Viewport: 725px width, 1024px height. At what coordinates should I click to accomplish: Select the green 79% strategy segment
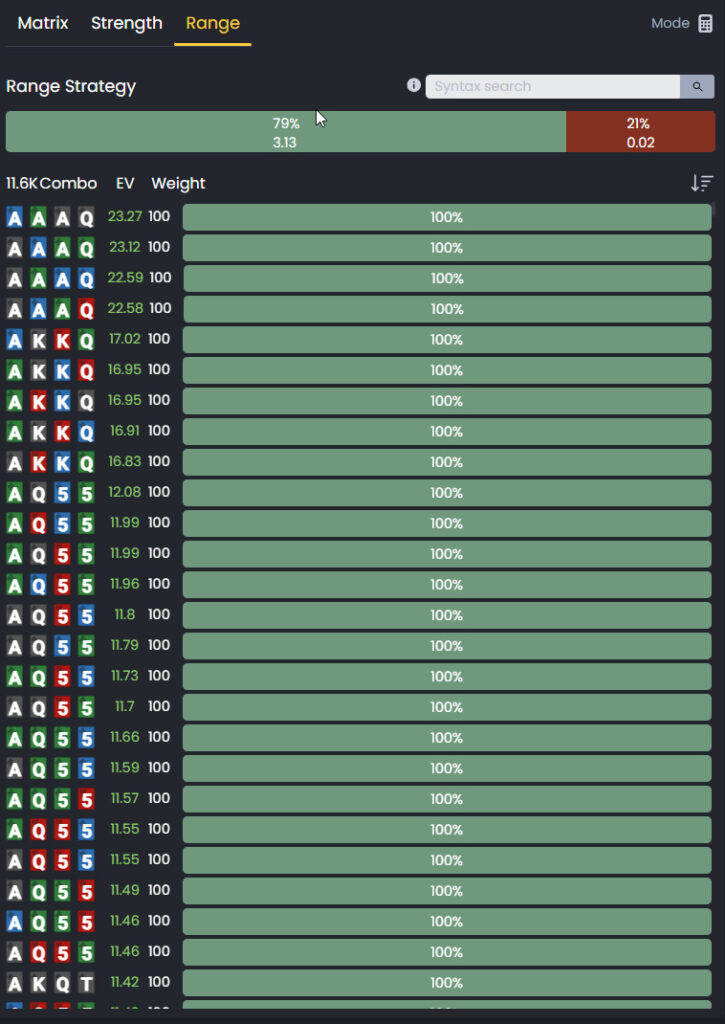(x=285, y=132)
